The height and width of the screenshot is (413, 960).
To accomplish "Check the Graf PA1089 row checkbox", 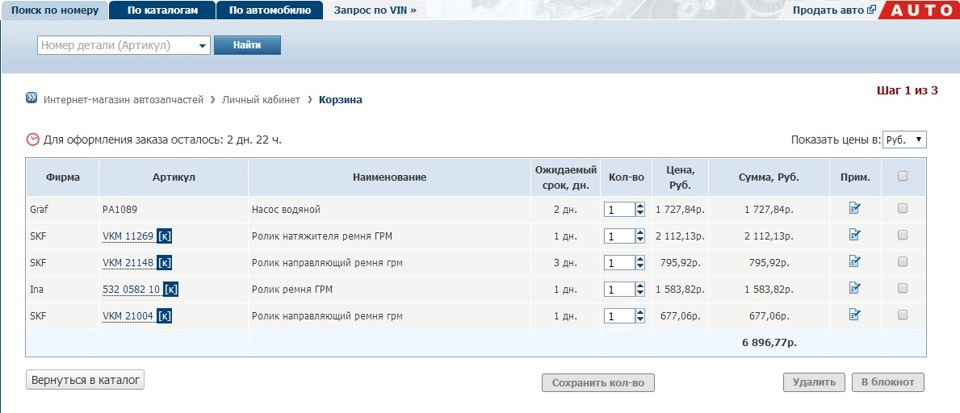I will click(902, 209).
